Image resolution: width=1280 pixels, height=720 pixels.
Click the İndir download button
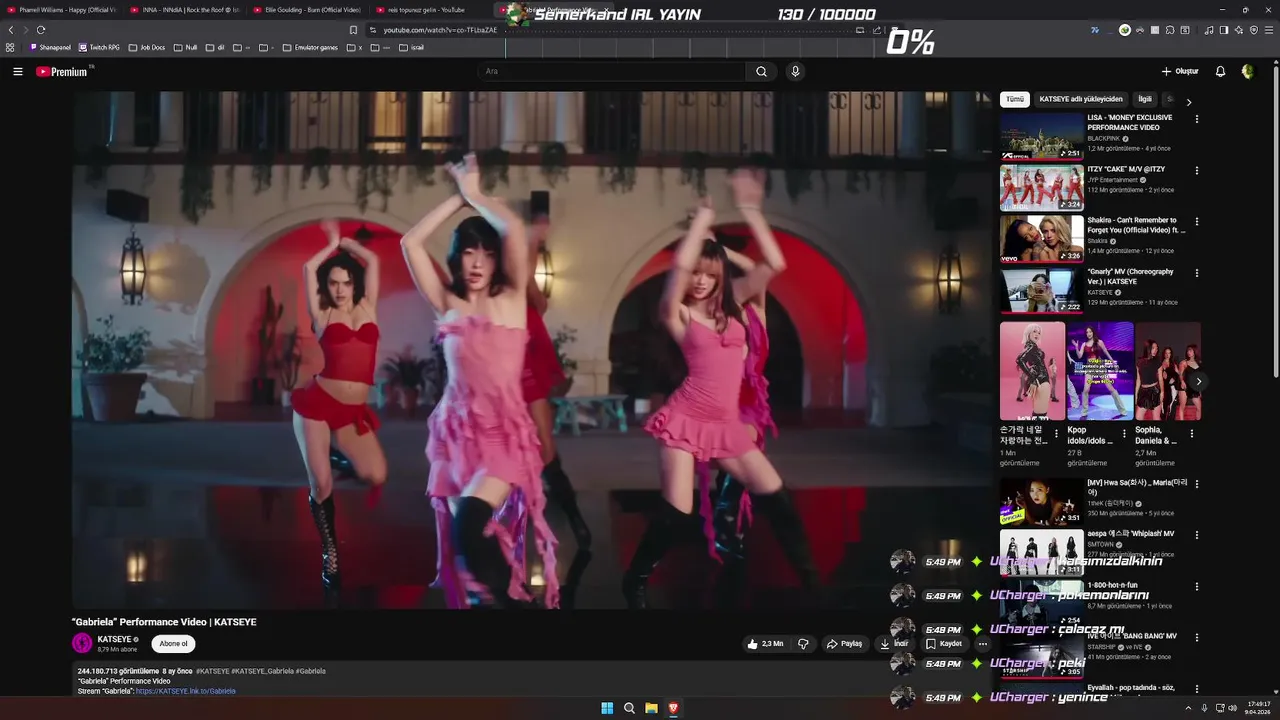point(893,644)
